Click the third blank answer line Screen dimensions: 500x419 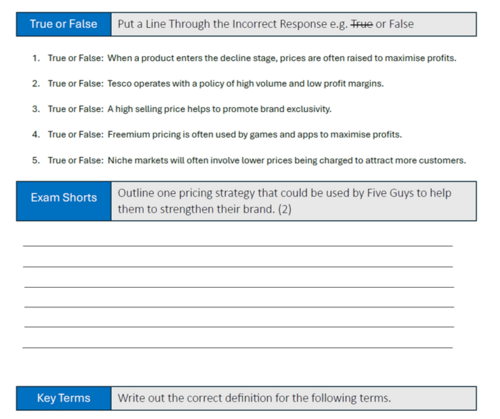(x=239, y=287)
